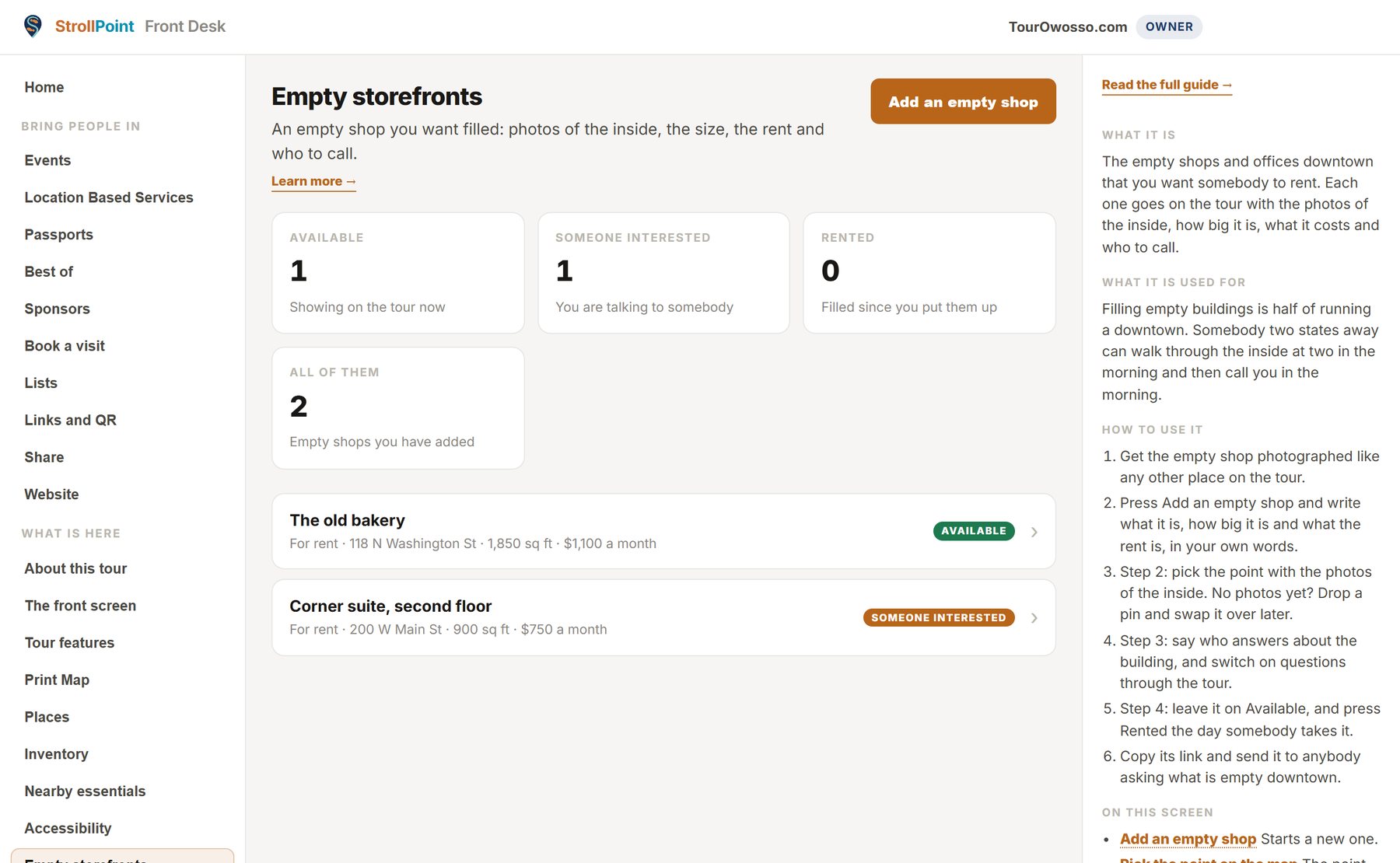The height and width of the screenshot is (863, 1400).
Task: Go to Events in the sidebar
Action: [47, 160]
